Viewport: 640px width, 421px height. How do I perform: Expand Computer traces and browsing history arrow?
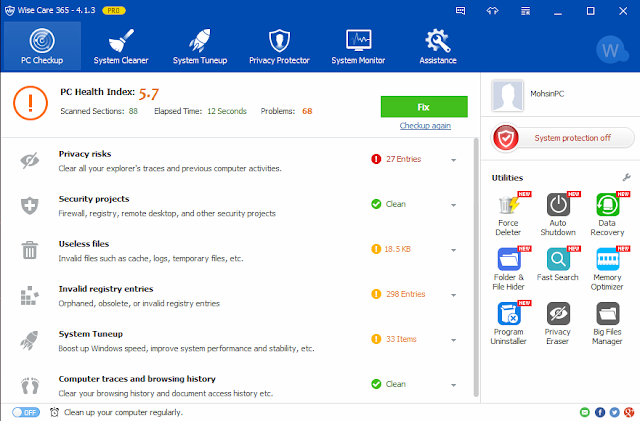tap(453, 385)
